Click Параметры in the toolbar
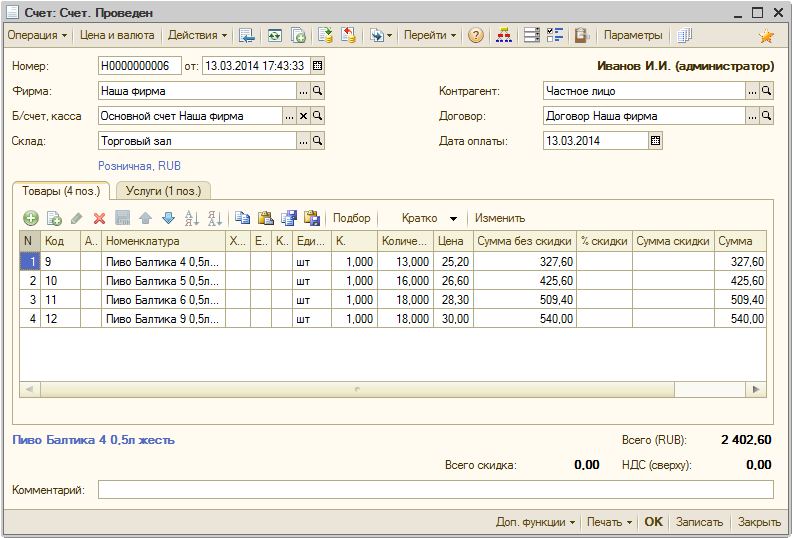792x538 pixels. [x=633, y=35]
